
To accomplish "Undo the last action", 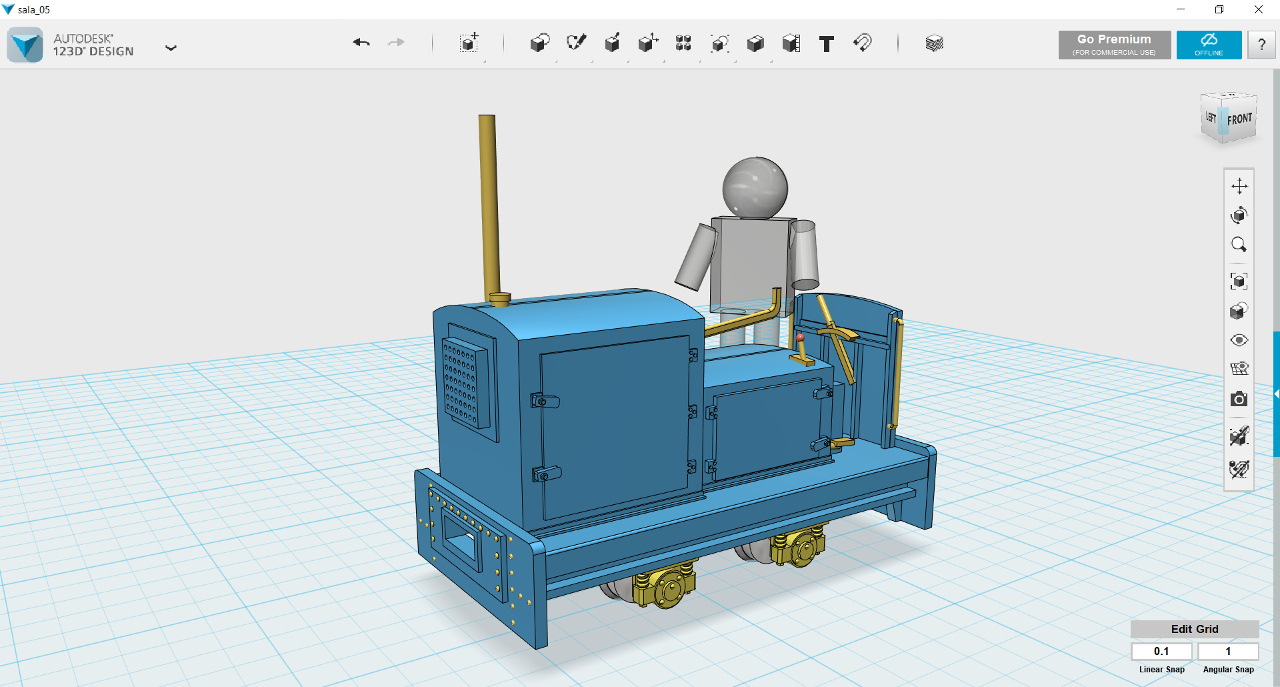I will [x=361, y=43].
